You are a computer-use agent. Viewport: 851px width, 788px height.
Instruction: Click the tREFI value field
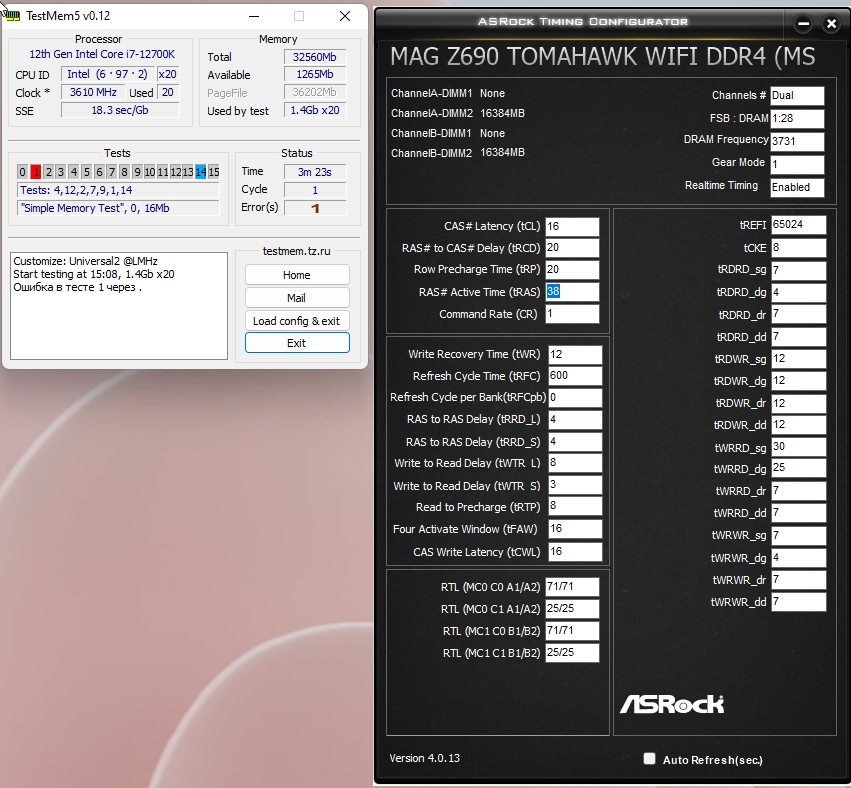798,225
